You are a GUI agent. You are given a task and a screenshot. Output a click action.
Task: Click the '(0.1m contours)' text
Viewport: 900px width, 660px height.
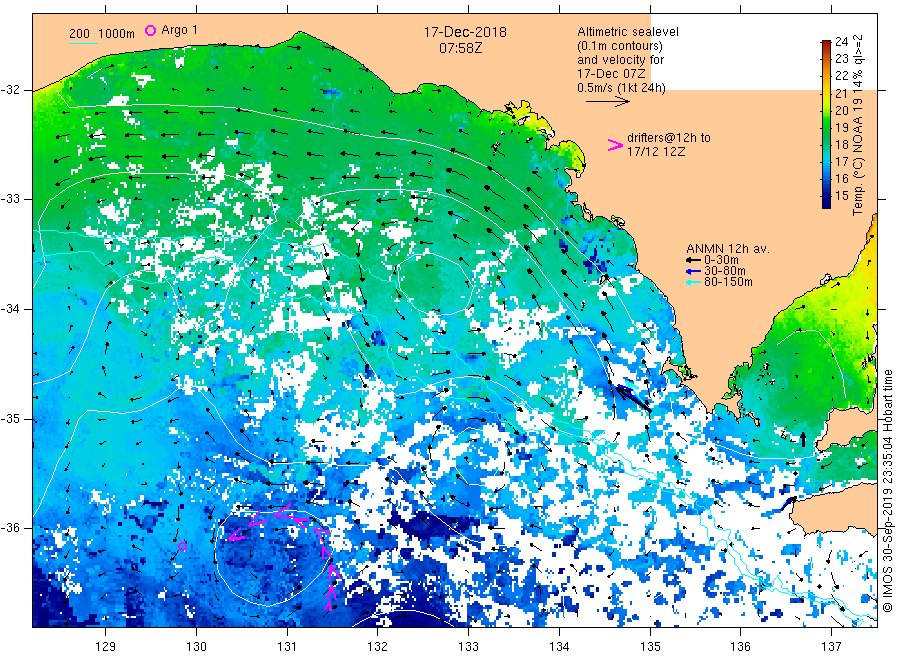(619, 46)
